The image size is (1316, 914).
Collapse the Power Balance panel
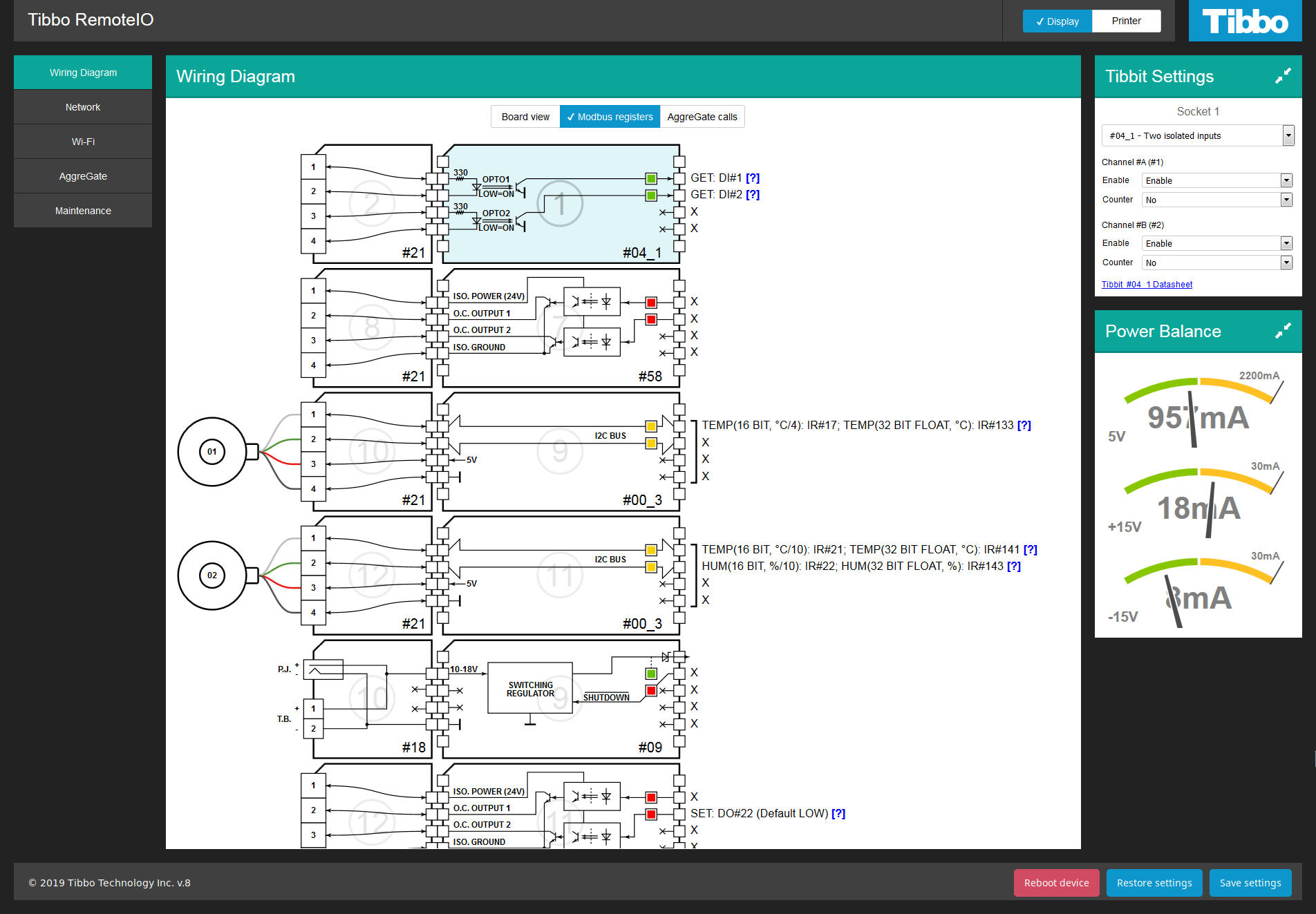[1283, 331]
